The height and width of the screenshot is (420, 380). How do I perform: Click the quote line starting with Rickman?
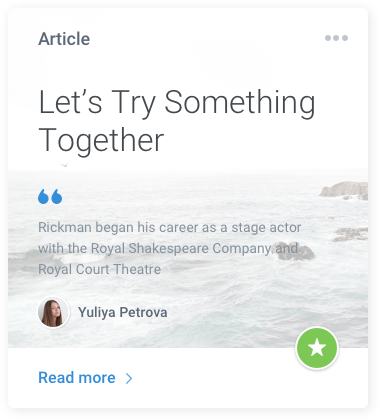(170, 227)
